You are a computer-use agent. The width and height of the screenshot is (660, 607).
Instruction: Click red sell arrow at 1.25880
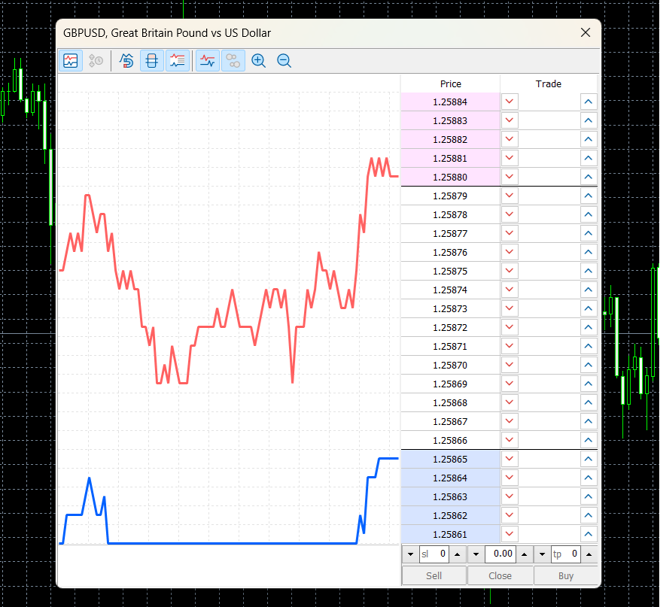click(x=509, y=177)
